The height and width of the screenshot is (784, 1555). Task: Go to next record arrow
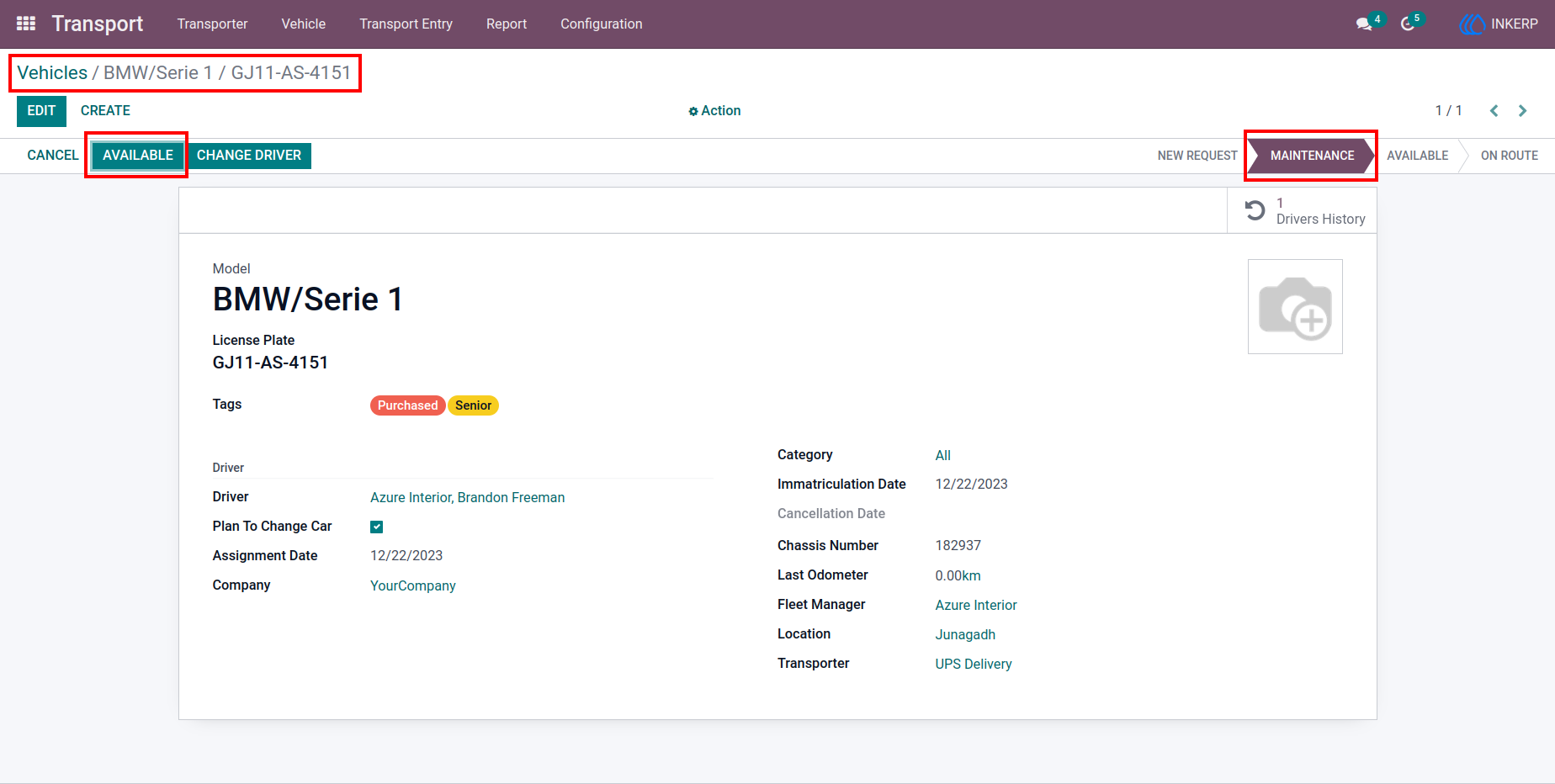[1522, 111]
